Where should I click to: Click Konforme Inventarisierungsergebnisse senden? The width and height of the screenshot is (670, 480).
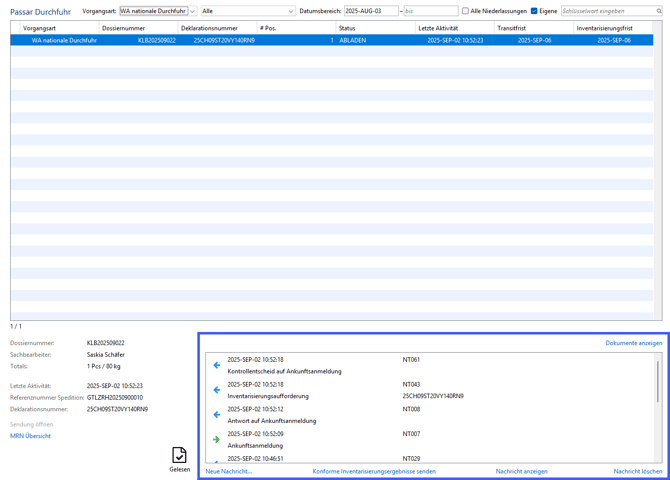(374, 471)
